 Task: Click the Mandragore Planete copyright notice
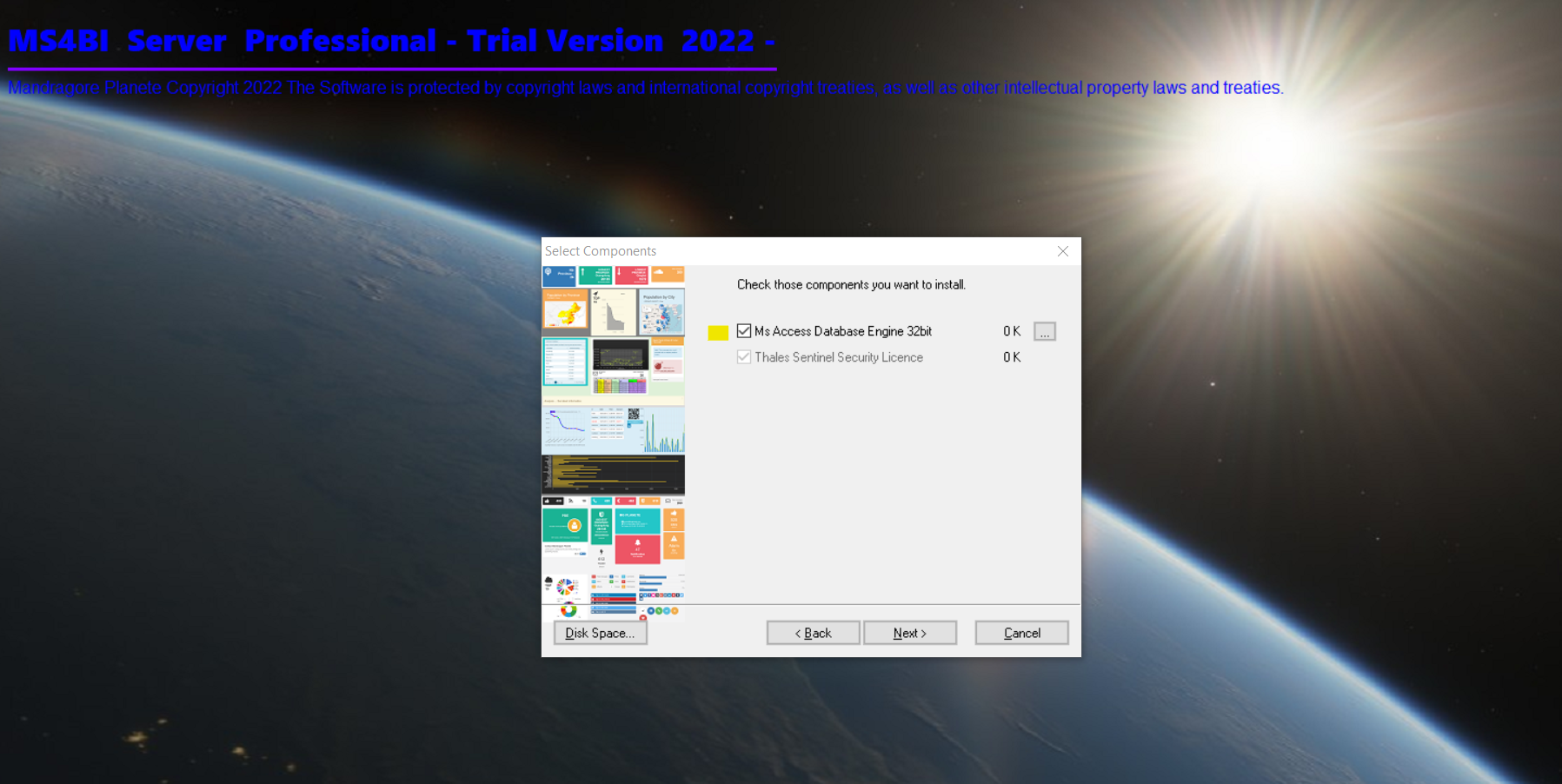pos(646,88)
